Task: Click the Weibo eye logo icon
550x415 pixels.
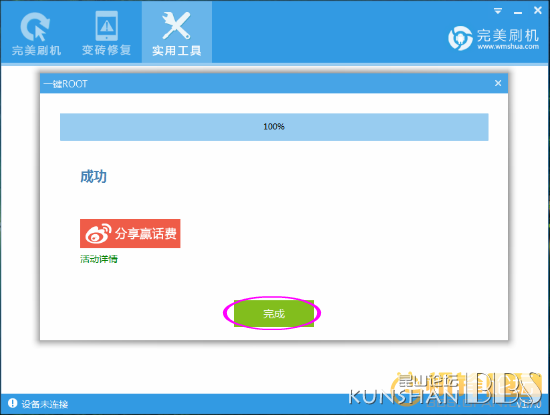Action: pos(98,233)
